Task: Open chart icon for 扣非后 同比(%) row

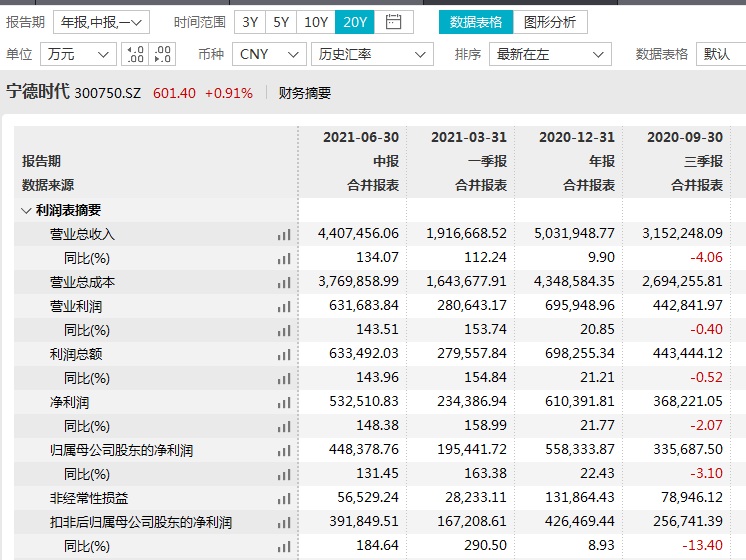Action: click(x=284, y=546)
